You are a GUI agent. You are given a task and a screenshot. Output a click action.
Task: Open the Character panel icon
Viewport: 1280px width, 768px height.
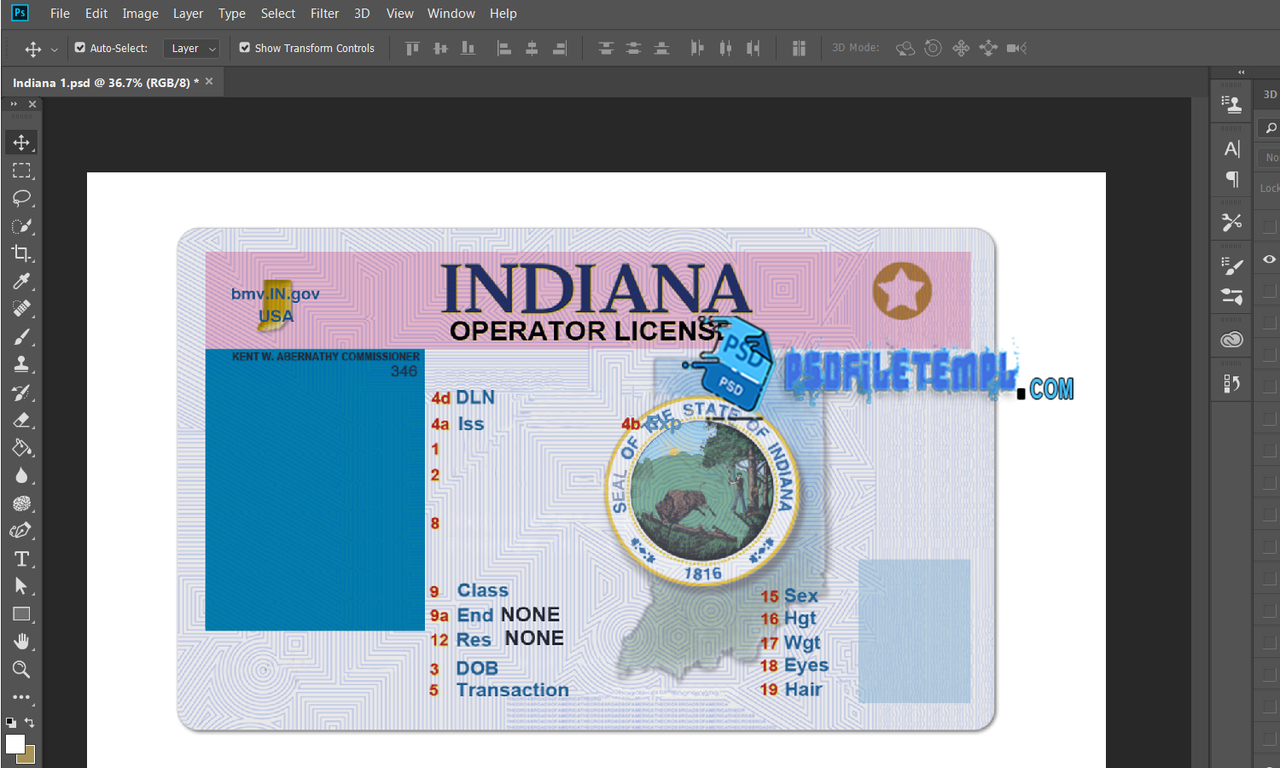(1232, 149)
